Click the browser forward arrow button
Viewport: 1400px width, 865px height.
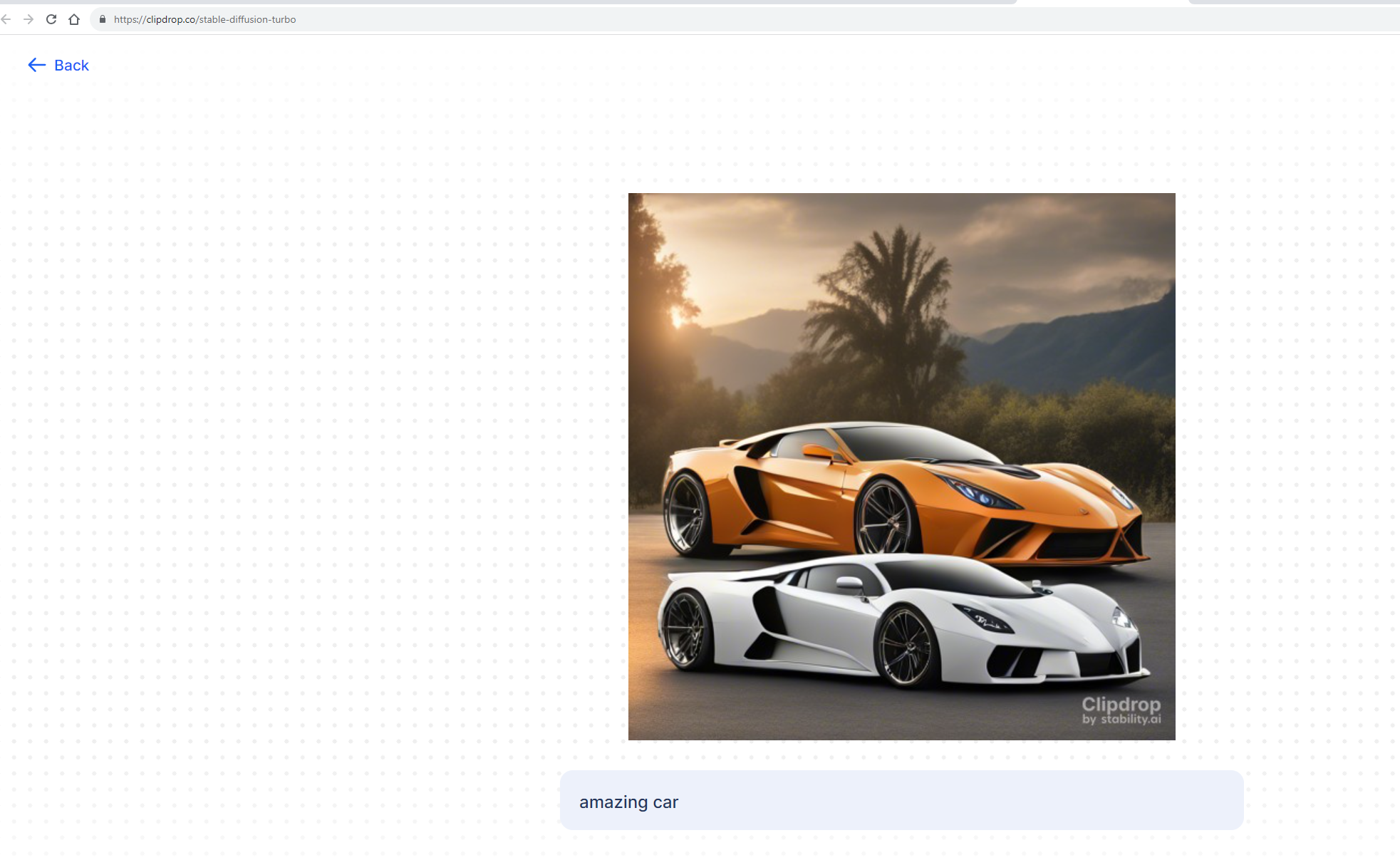click(28, 19)
